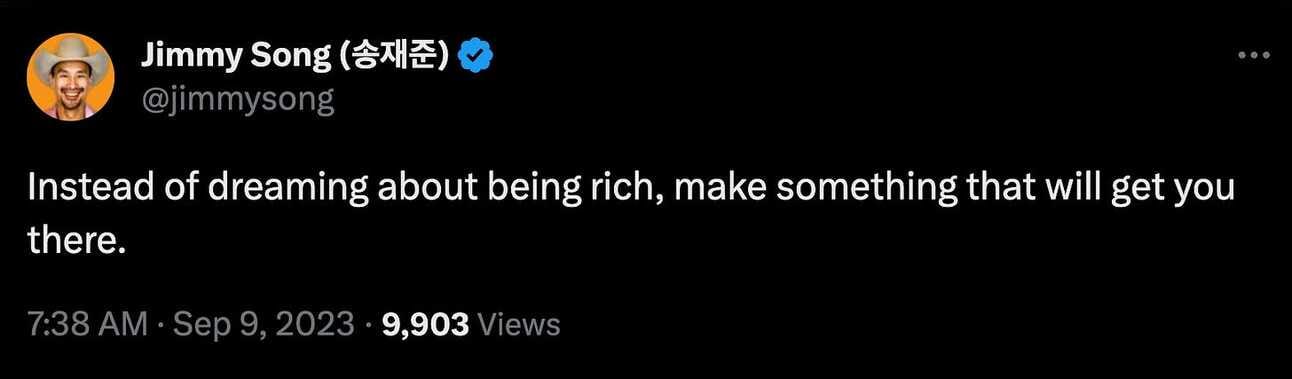This screenshot has height=379, width=1292.
Task: View the 9,903 view count
Action: 427,324
